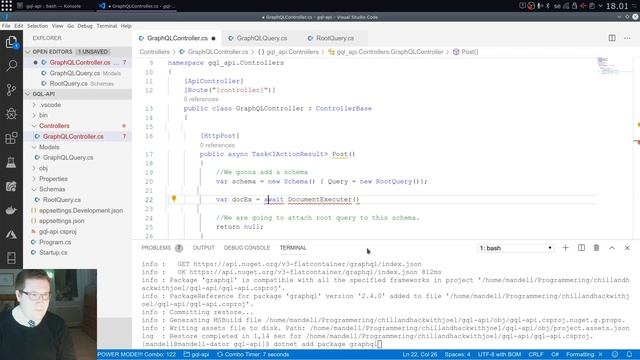Change indentation via Spaces: 4
Image resolution: width=640 pixels, height=360 pixels.
coord(457,354)
